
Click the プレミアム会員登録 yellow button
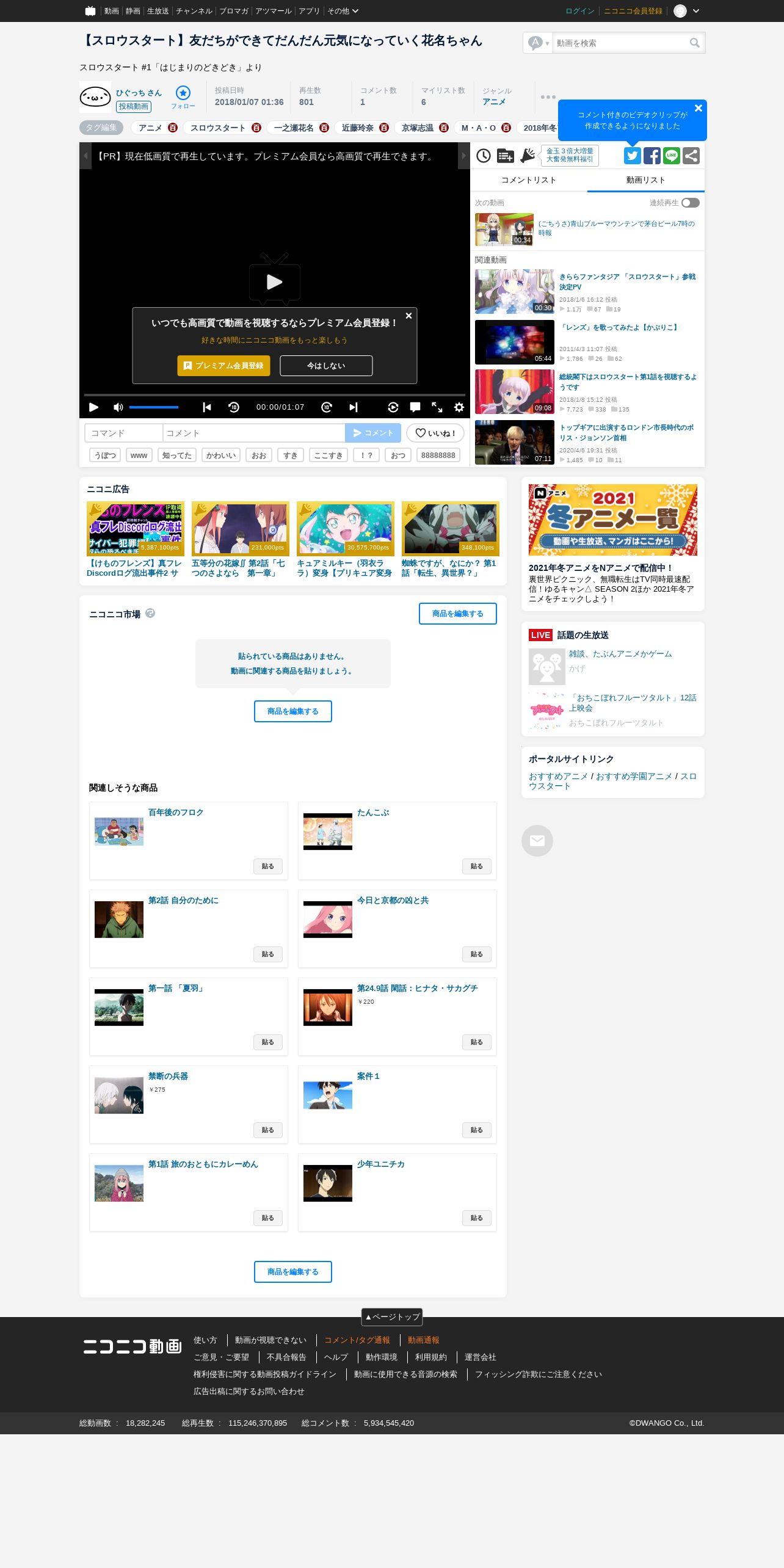(223, 366)
